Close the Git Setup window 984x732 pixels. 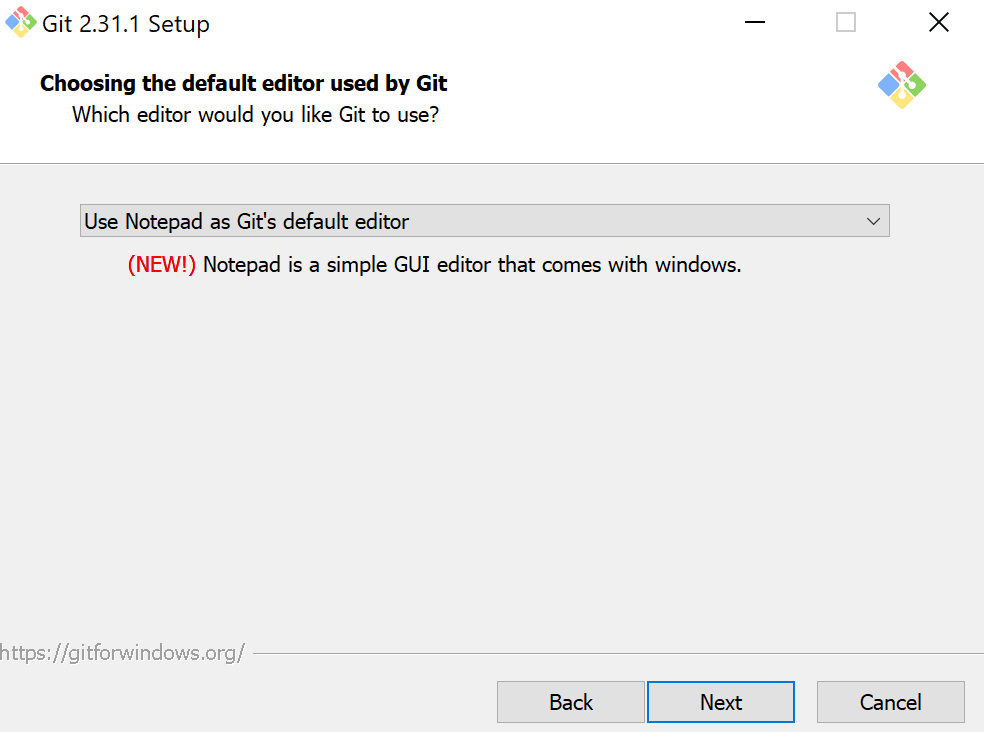pyautogui.click(x=939, y=23)
